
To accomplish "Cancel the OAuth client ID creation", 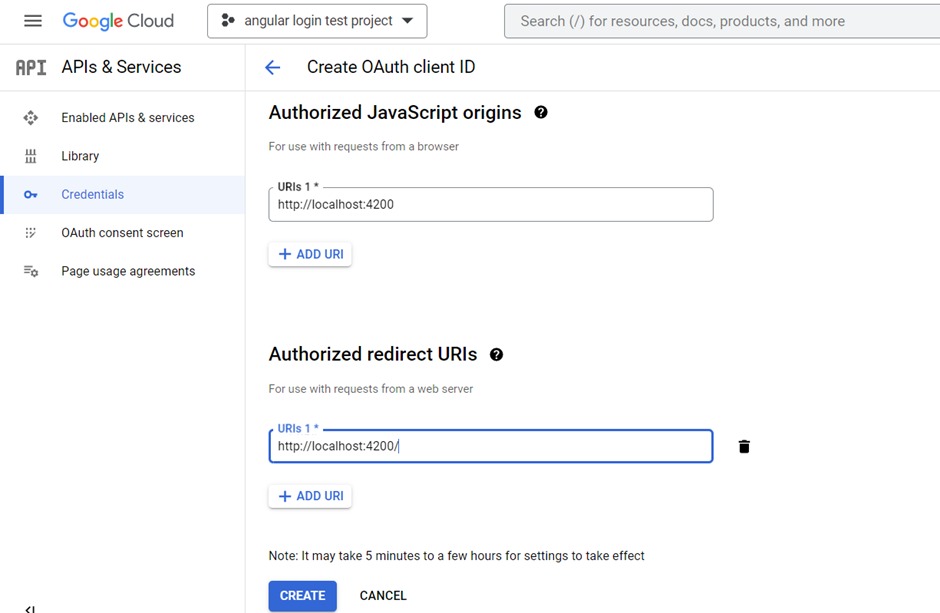I will [383, 596].
